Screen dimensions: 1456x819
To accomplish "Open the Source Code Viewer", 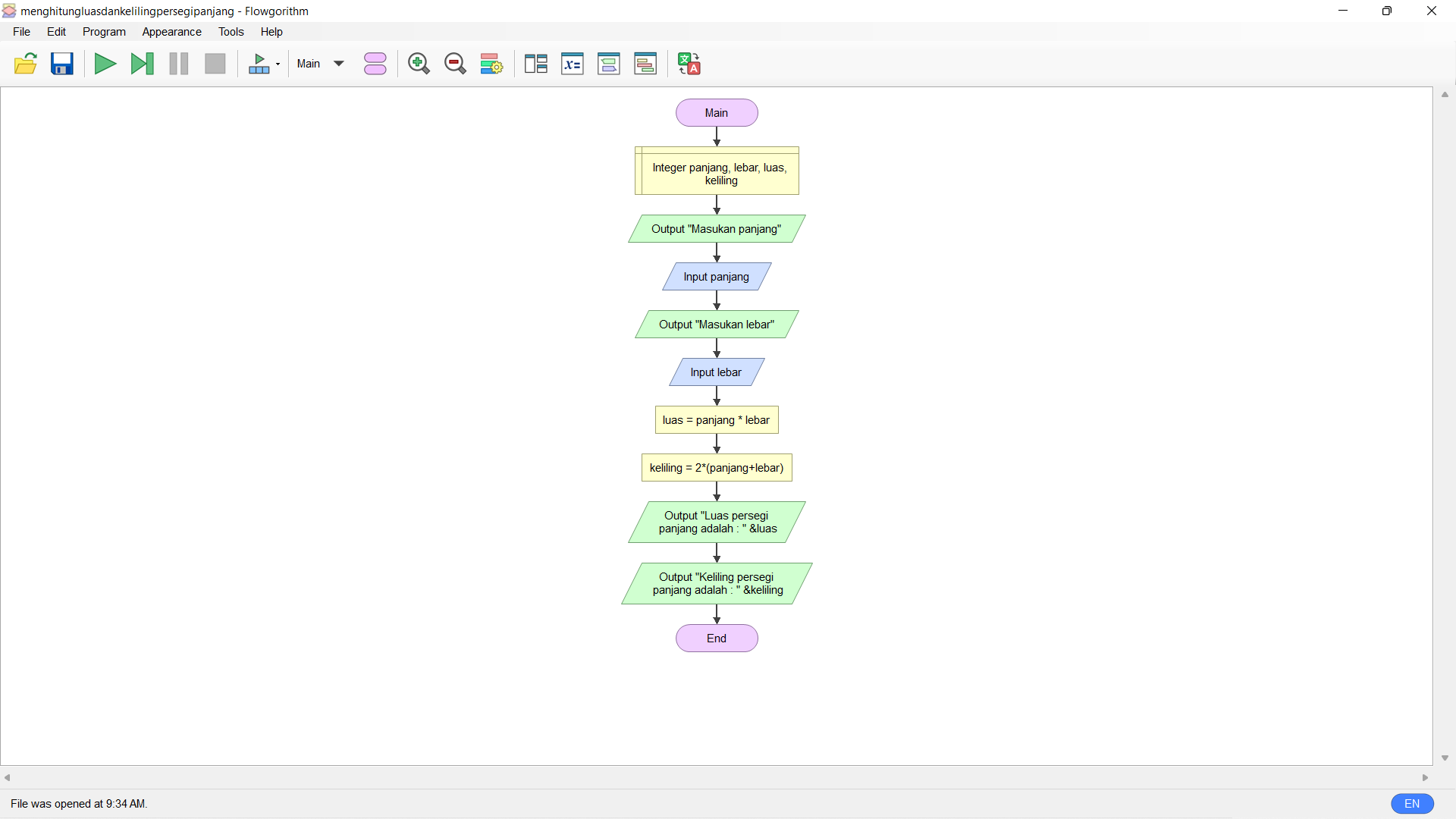I will (x=645, y=64).
